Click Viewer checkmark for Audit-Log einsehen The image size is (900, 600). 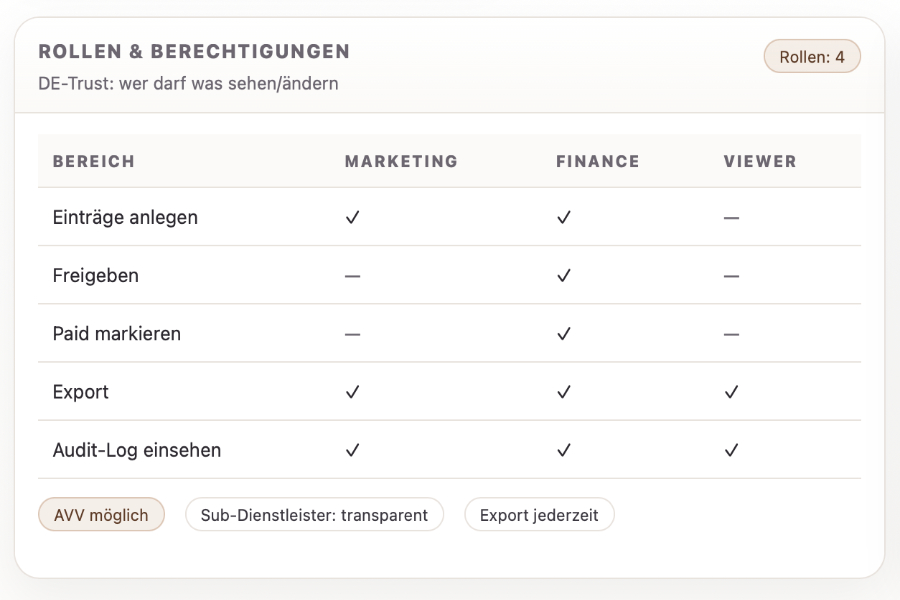pos(731,450)
